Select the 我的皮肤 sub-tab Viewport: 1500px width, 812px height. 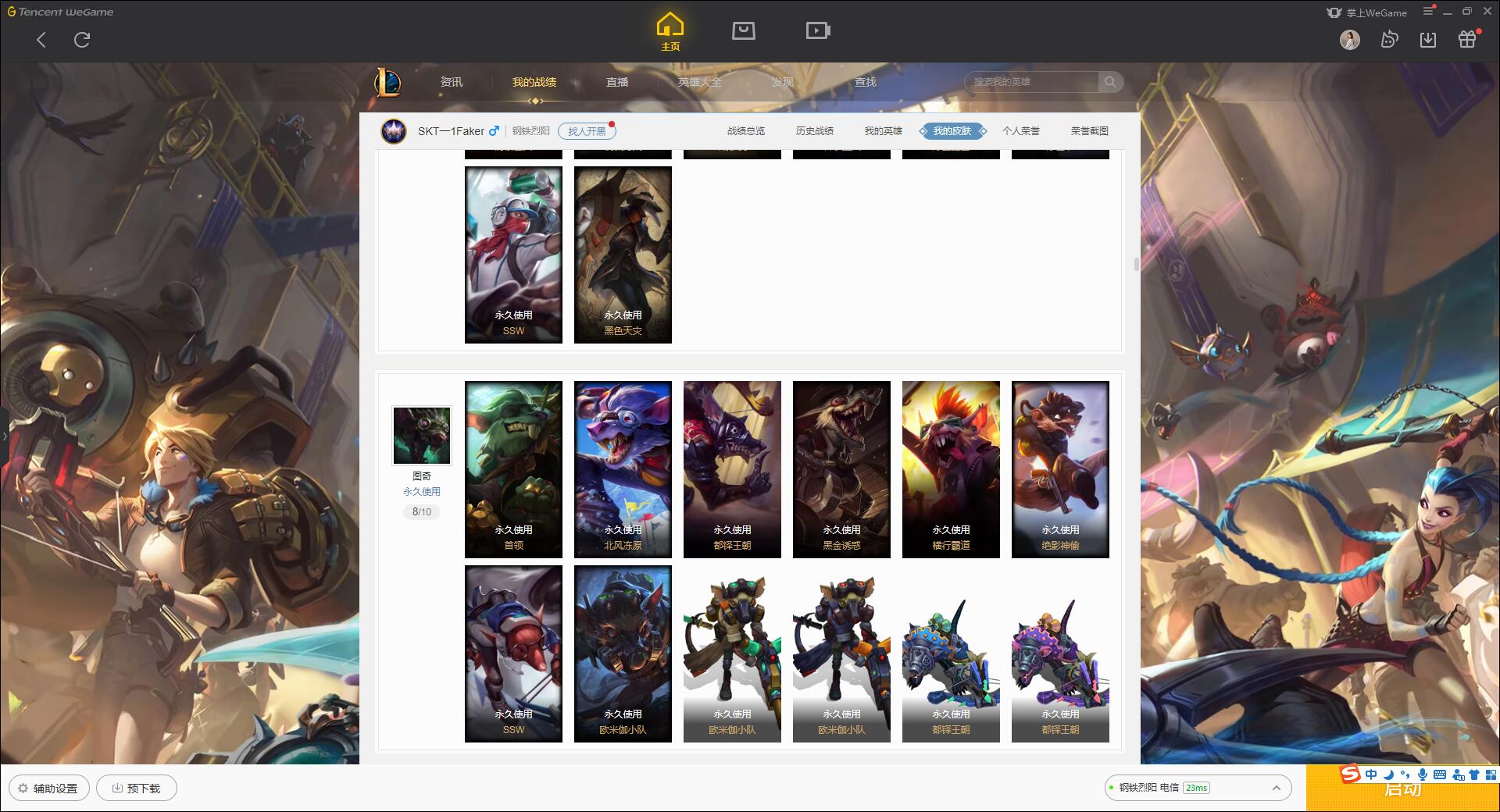(952, 131)
